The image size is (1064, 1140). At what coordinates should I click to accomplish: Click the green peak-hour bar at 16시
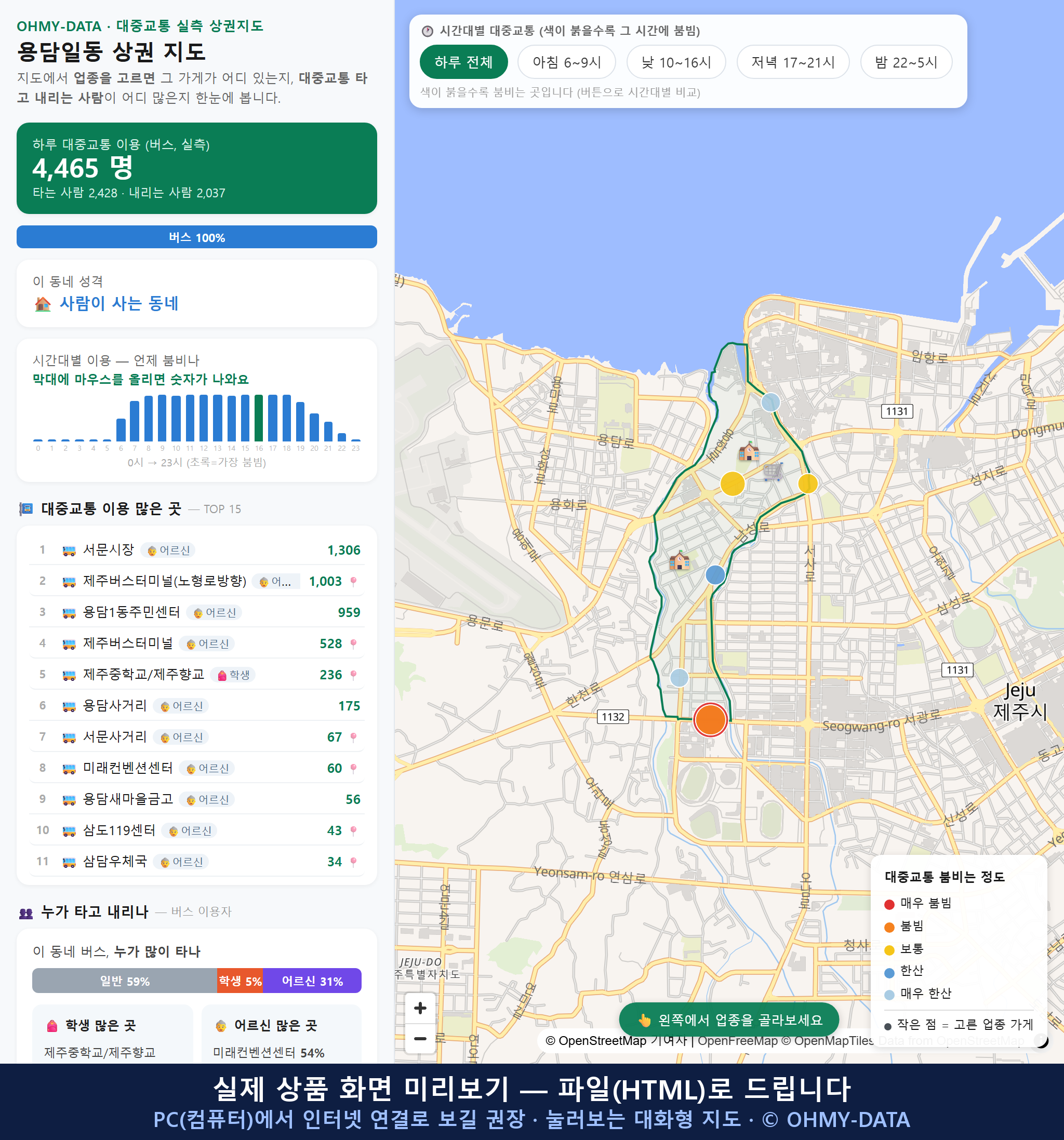[x=259, y=418]
